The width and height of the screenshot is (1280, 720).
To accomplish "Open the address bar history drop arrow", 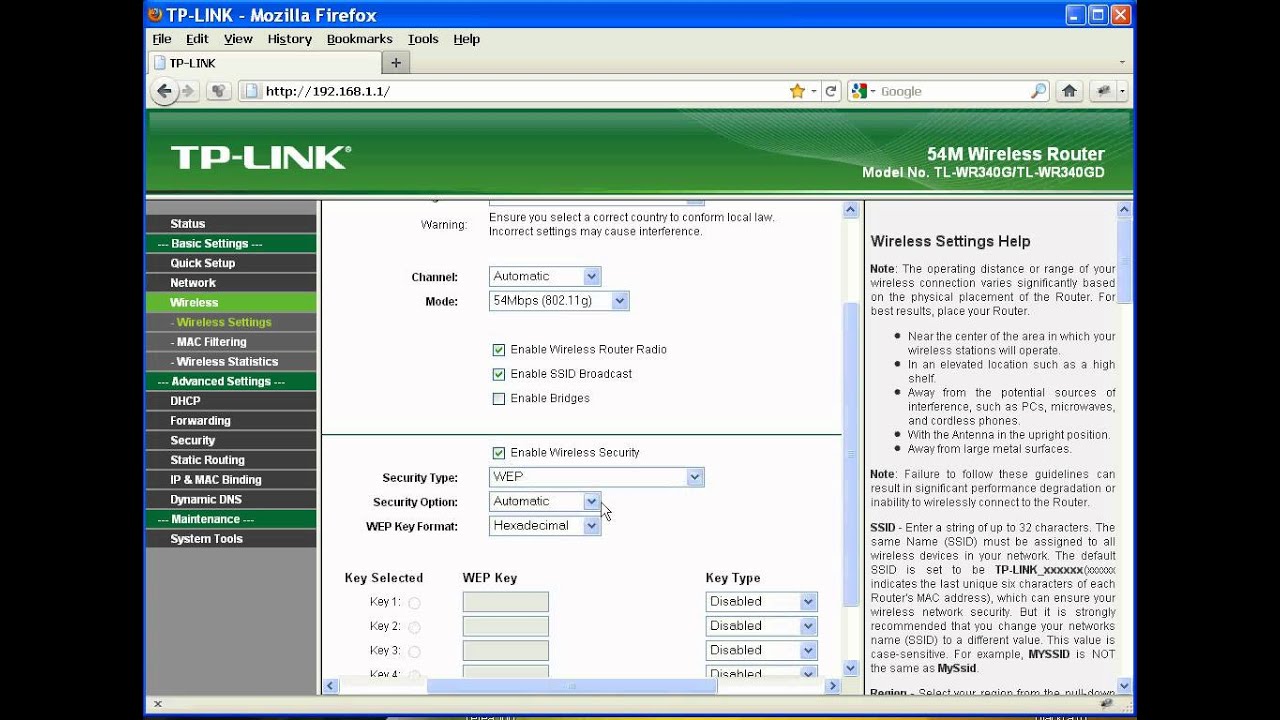I will click(814, 91).
